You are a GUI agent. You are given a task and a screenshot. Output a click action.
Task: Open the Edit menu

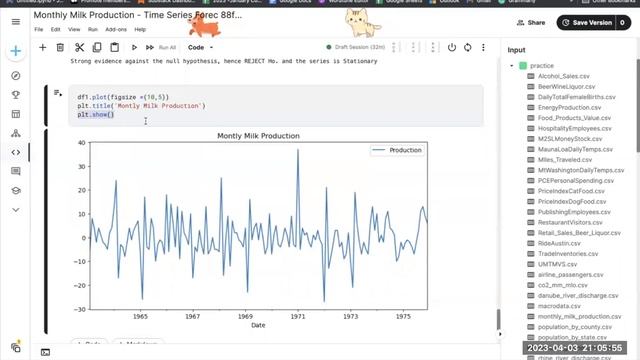(56, 29)
